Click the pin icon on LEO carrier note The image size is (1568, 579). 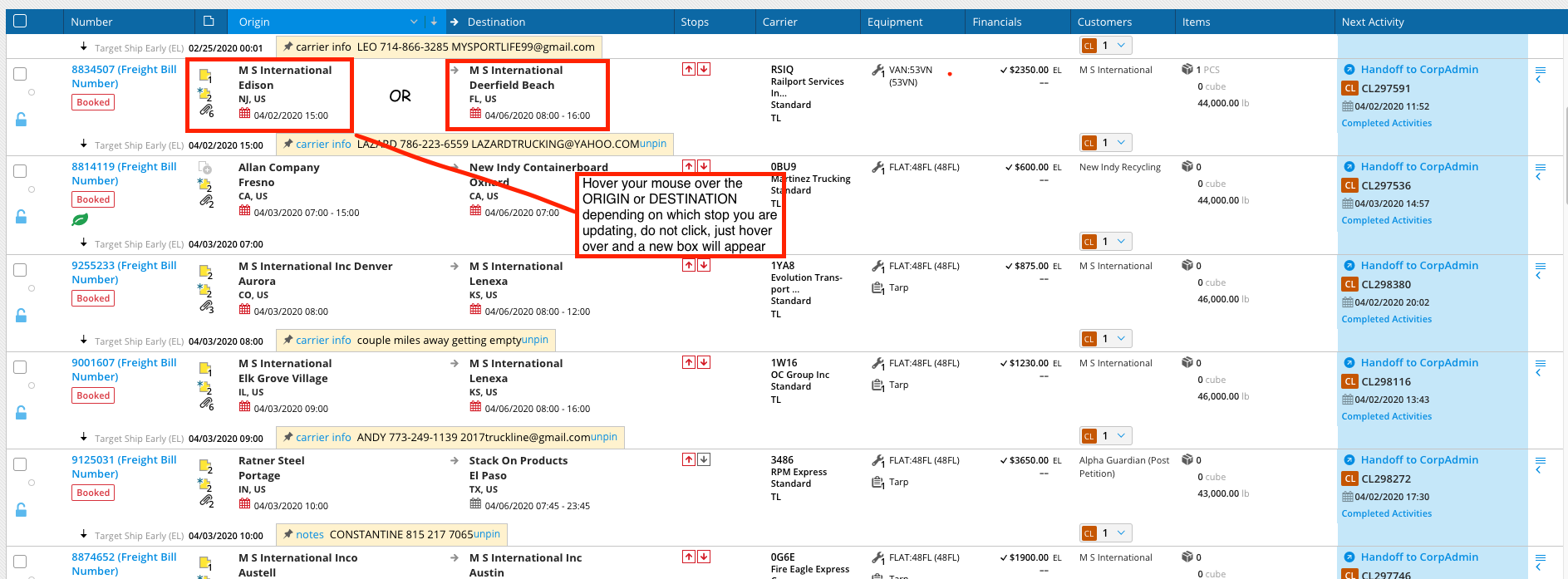point(288,47)
